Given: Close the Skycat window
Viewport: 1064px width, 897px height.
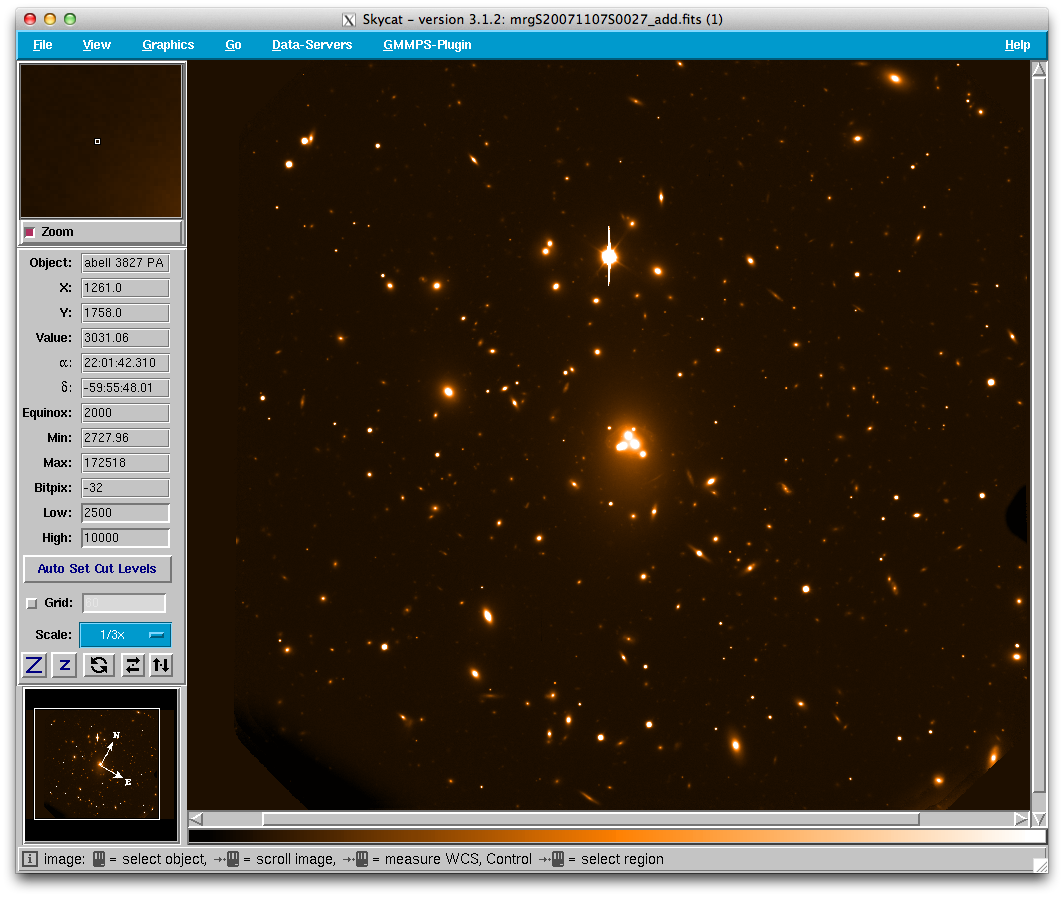Looking at the screenshot, I should [x=30, y=19].
